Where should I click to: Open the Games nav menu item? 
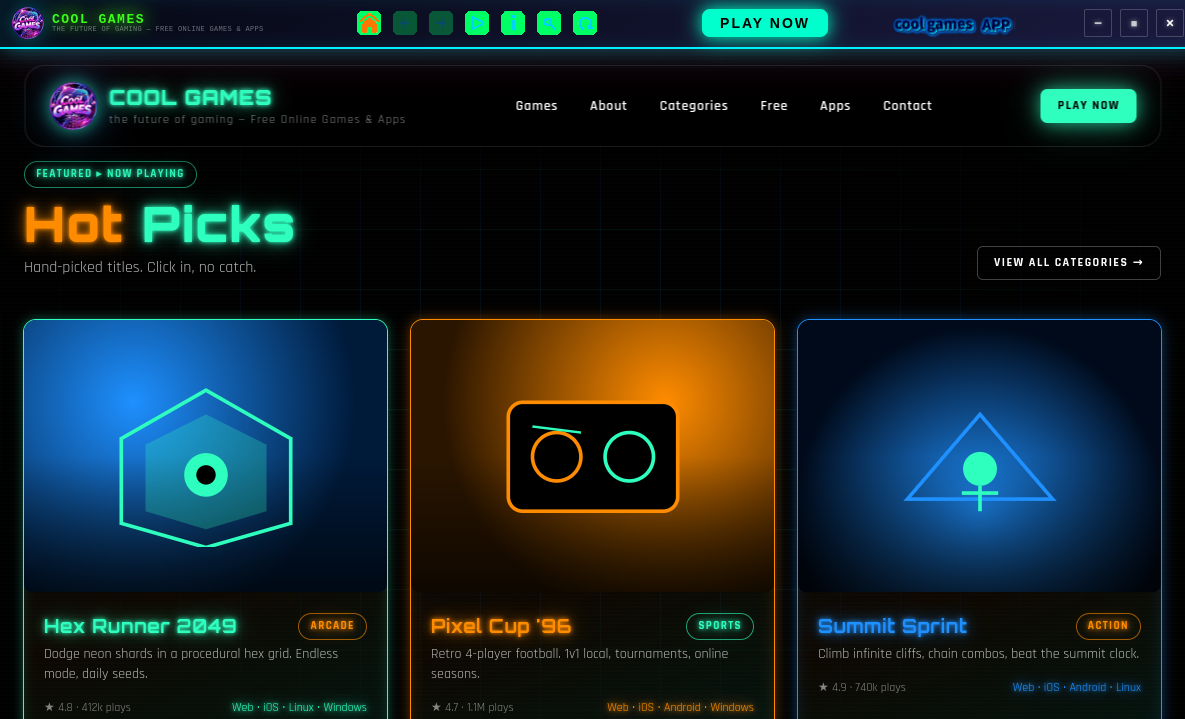[537, 106]
